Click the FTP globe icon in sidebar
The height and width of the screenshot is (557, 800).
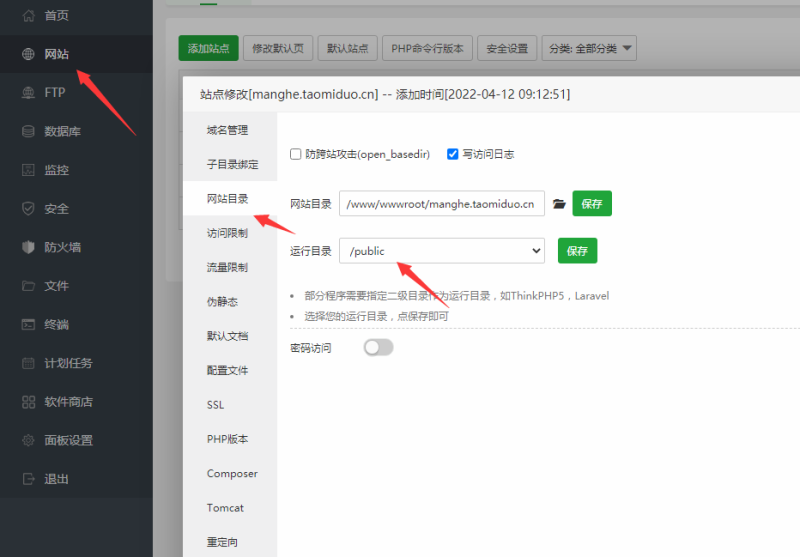29,93
